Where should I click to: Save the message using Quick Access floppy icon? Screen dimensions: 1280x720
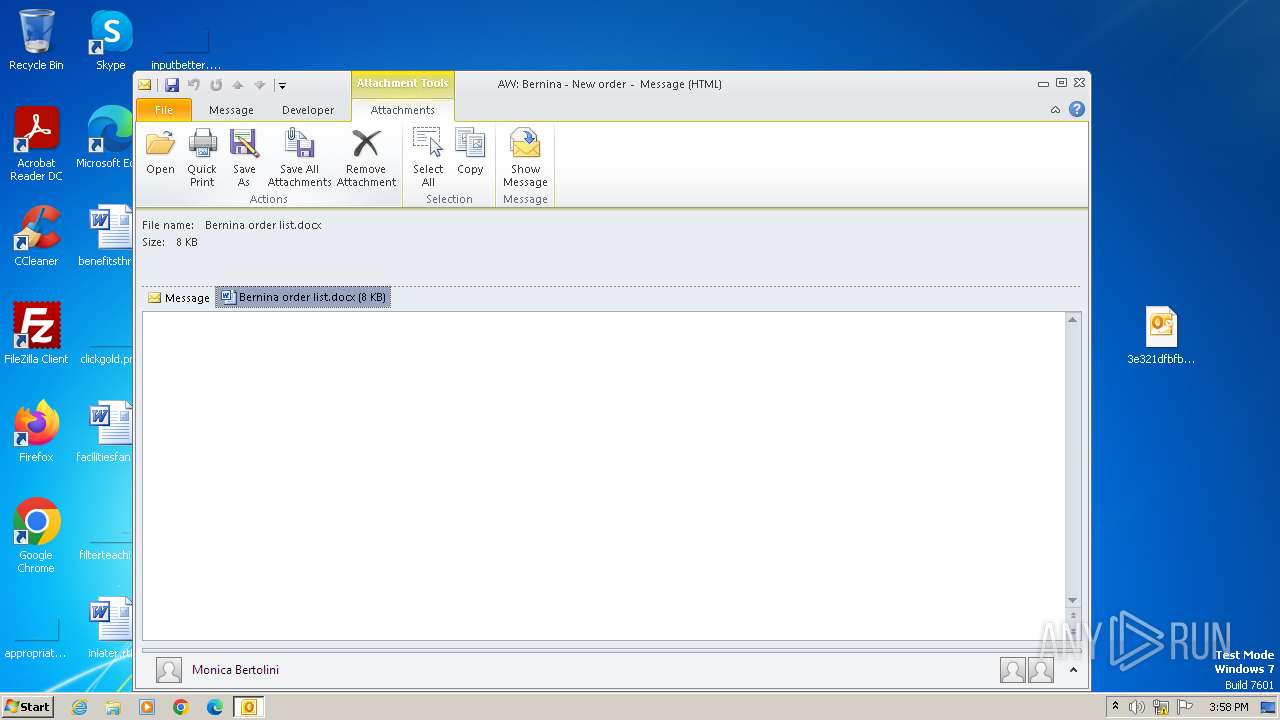coord(172,85)
